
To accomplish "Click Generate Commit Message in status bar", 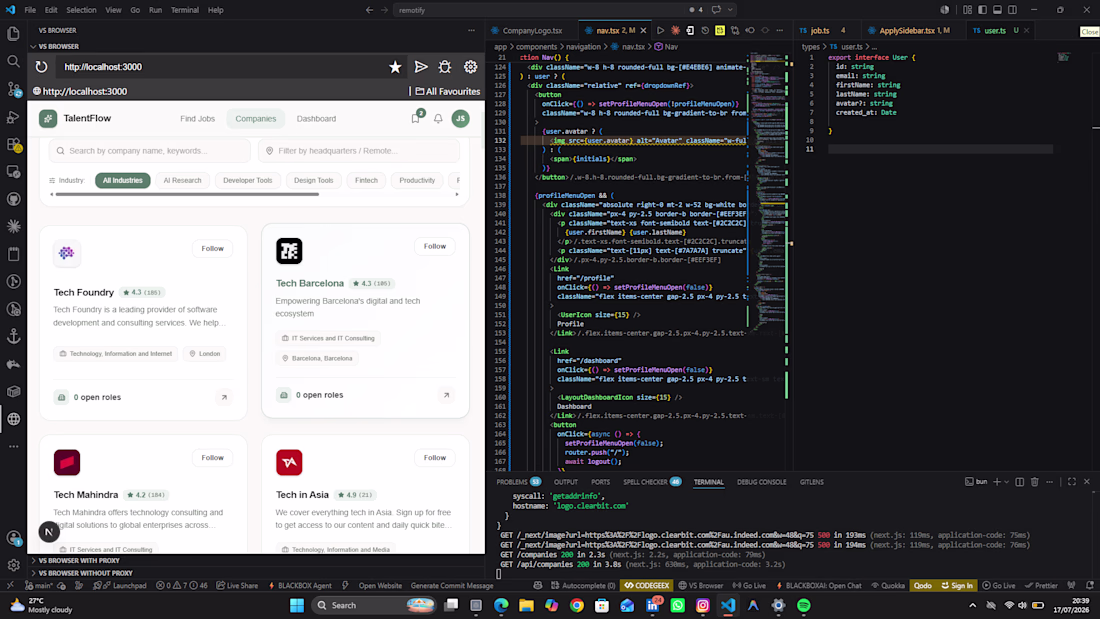I will pos(452,585).
